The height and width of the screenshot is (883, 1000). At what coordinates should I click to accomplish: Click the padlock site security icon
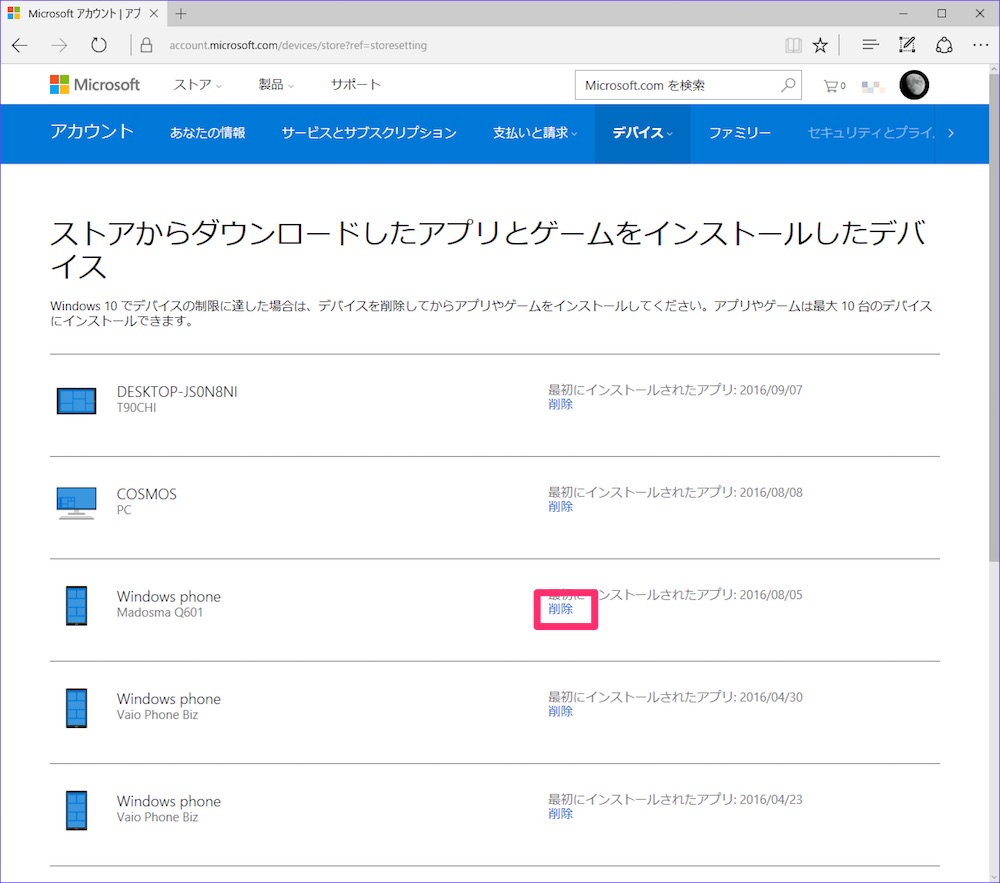pos(147,45)
